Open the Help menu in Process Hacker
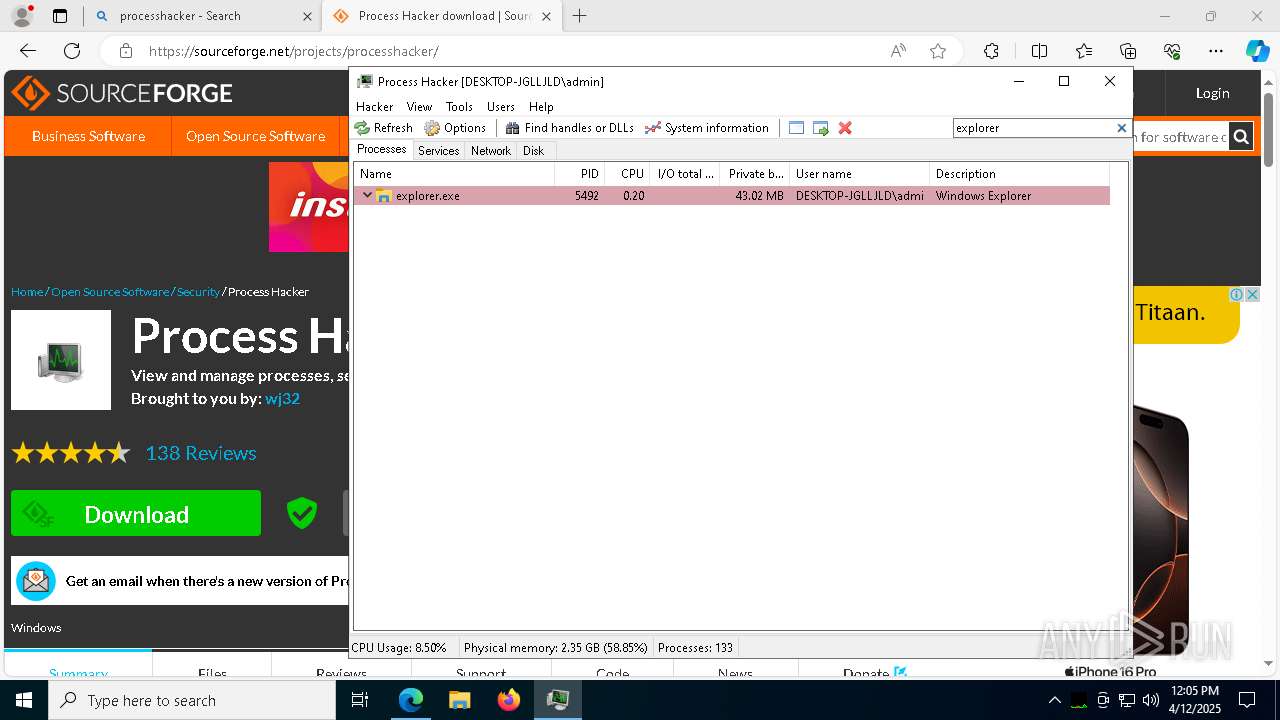This screenshot has width=1280, height=720. pos(541,107)
